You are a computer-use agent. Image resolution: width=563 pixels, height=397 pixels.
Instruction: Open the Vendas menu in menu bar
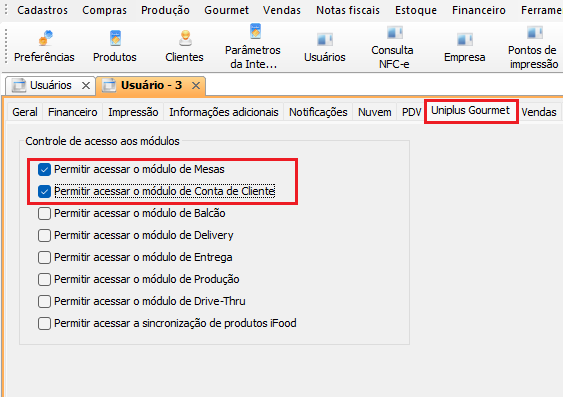pos(282,10)
